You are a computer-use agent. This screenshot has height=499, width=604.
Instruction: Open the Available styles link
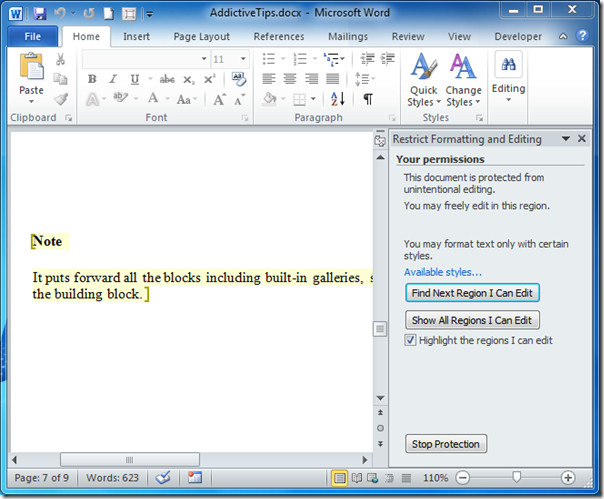(x=443, y=272)
